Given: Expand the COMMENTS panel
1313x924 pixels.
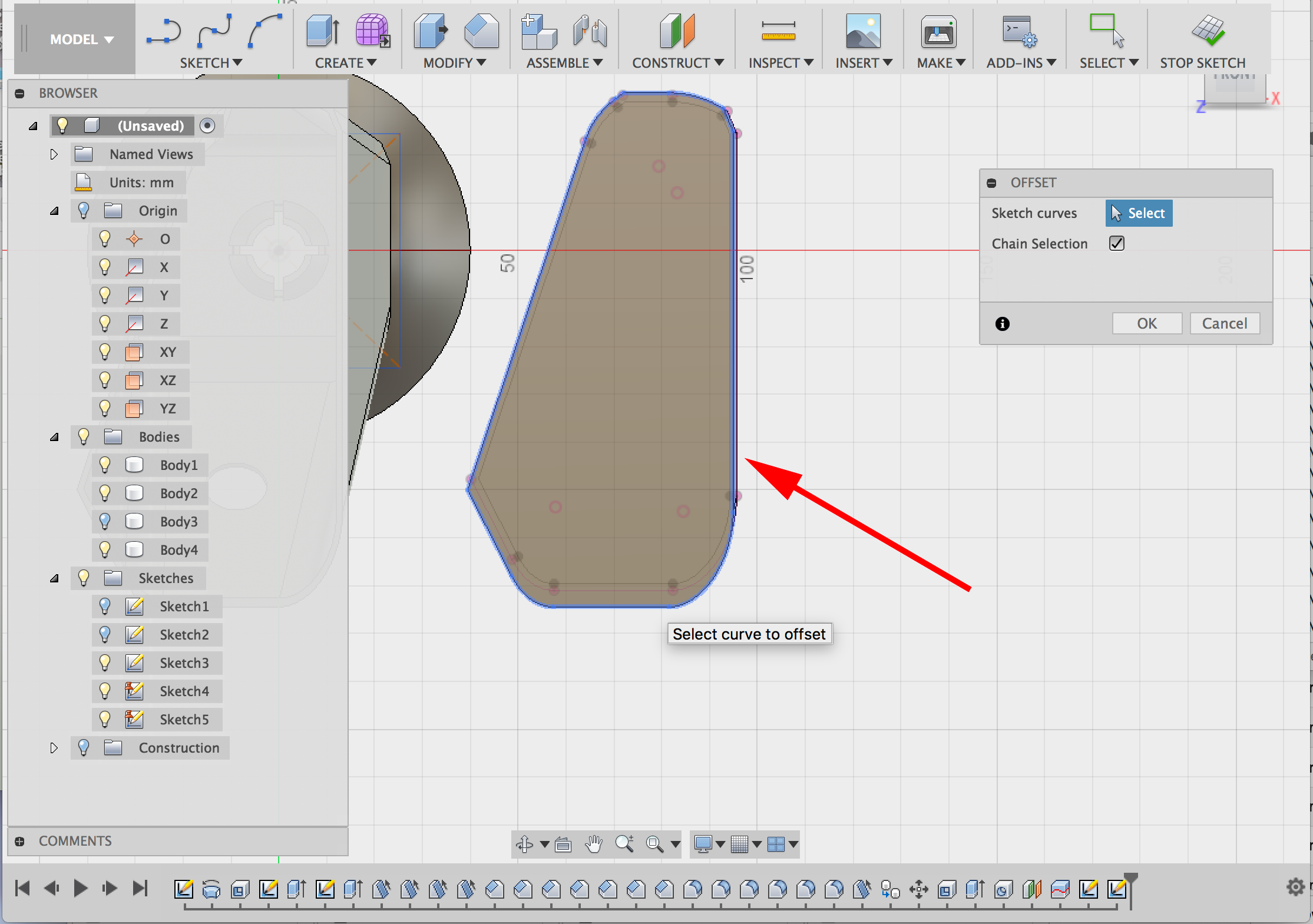Looking at the screenshot, I should pyautogui.click(x=19, y=841).
